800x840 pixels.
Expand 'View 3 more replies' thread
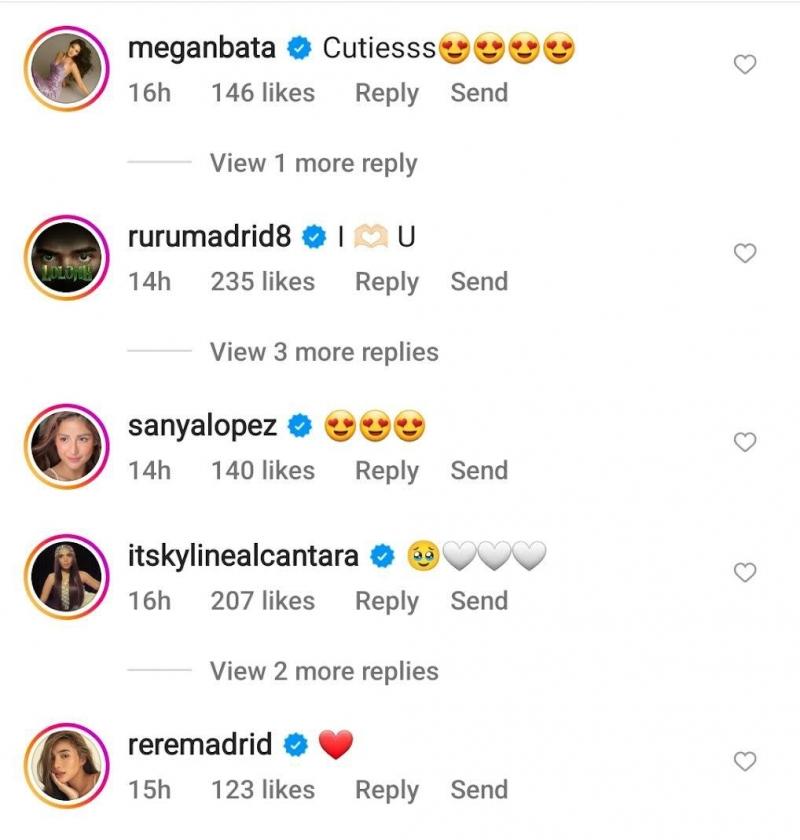323,352
